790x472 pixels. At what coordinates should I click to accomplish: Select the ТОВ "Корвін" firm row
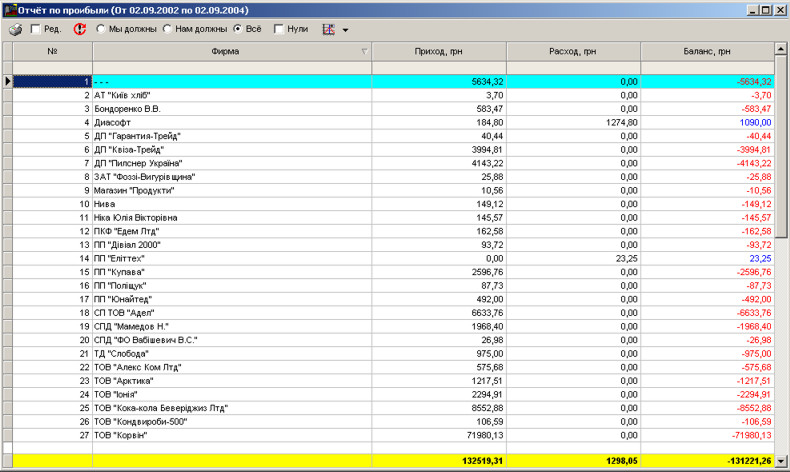click(x=231, y=435)
